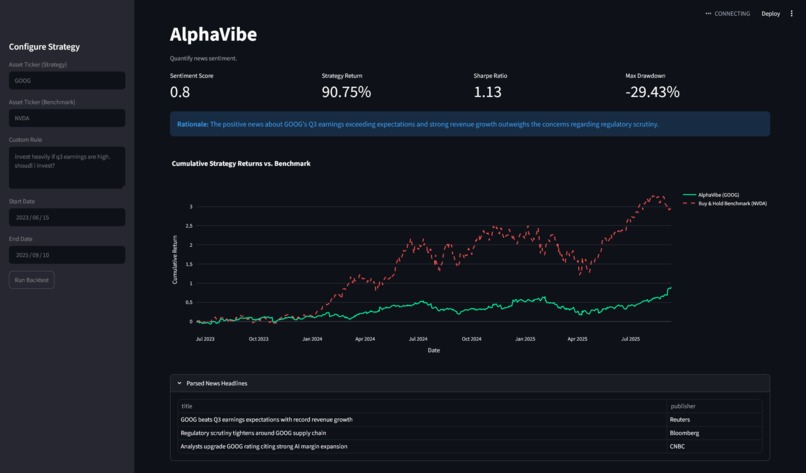Open the End Date picker field
Image resolution: width=806 pixels, height=473 pixels.
coord(67,255)
